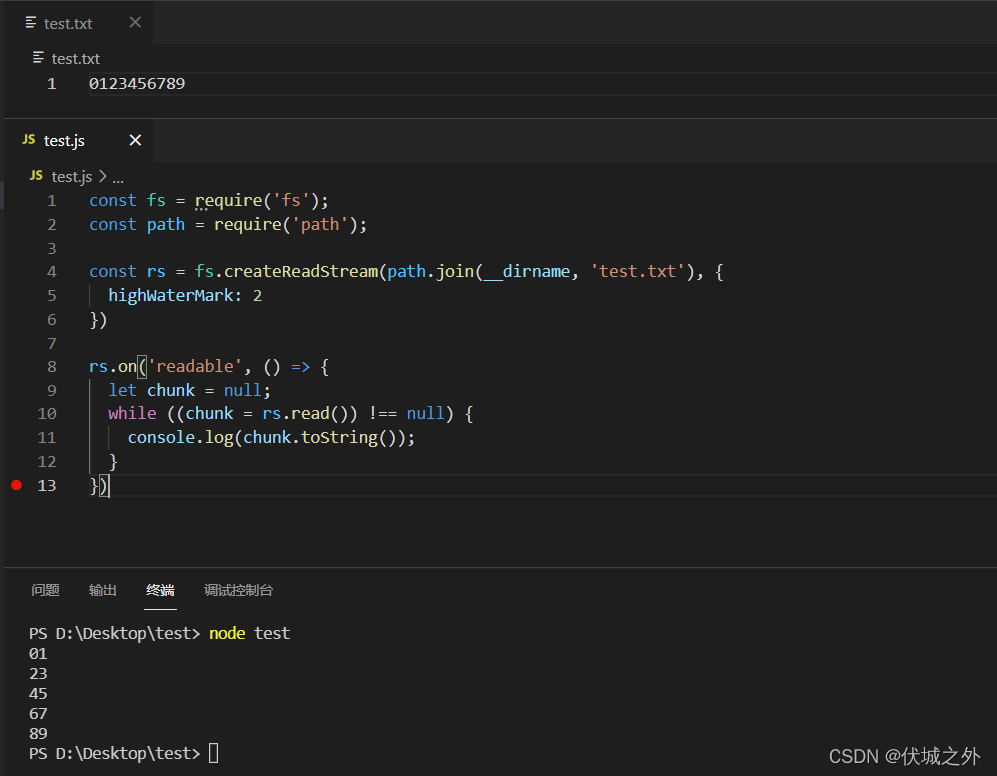Click the 终端 panel label
997x776 pixels.
(x=160, y=590)
